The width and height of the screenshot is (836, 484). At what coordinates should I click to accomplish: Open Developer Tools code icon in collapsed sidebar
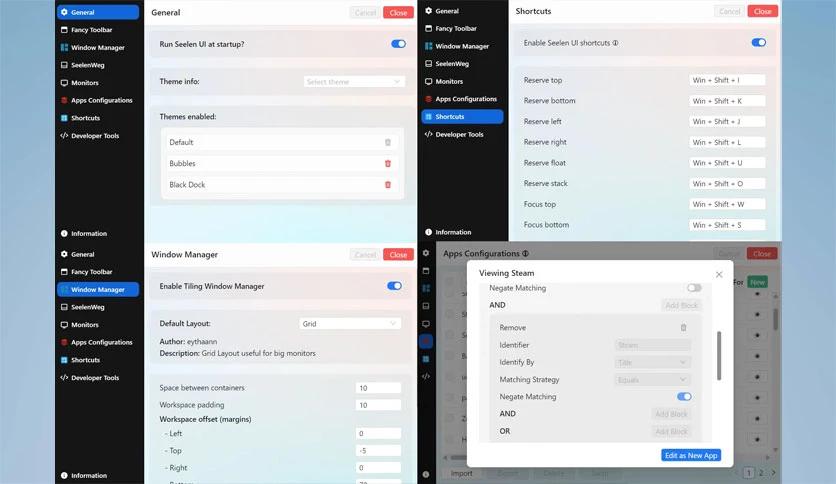pos(426,376)
